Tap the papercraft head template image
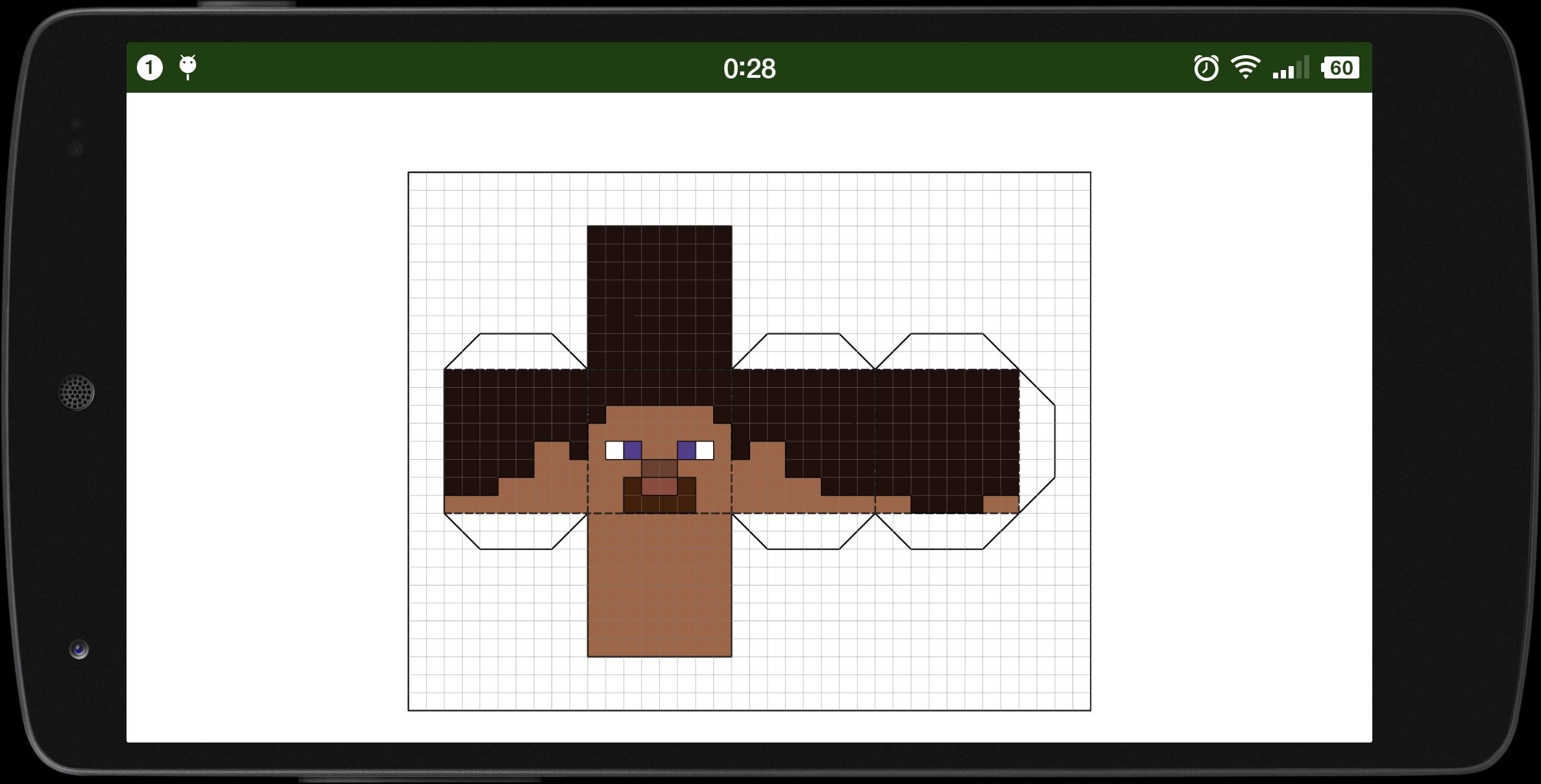This screenshot has height=784, width=1541. click(x=749, y=441)
